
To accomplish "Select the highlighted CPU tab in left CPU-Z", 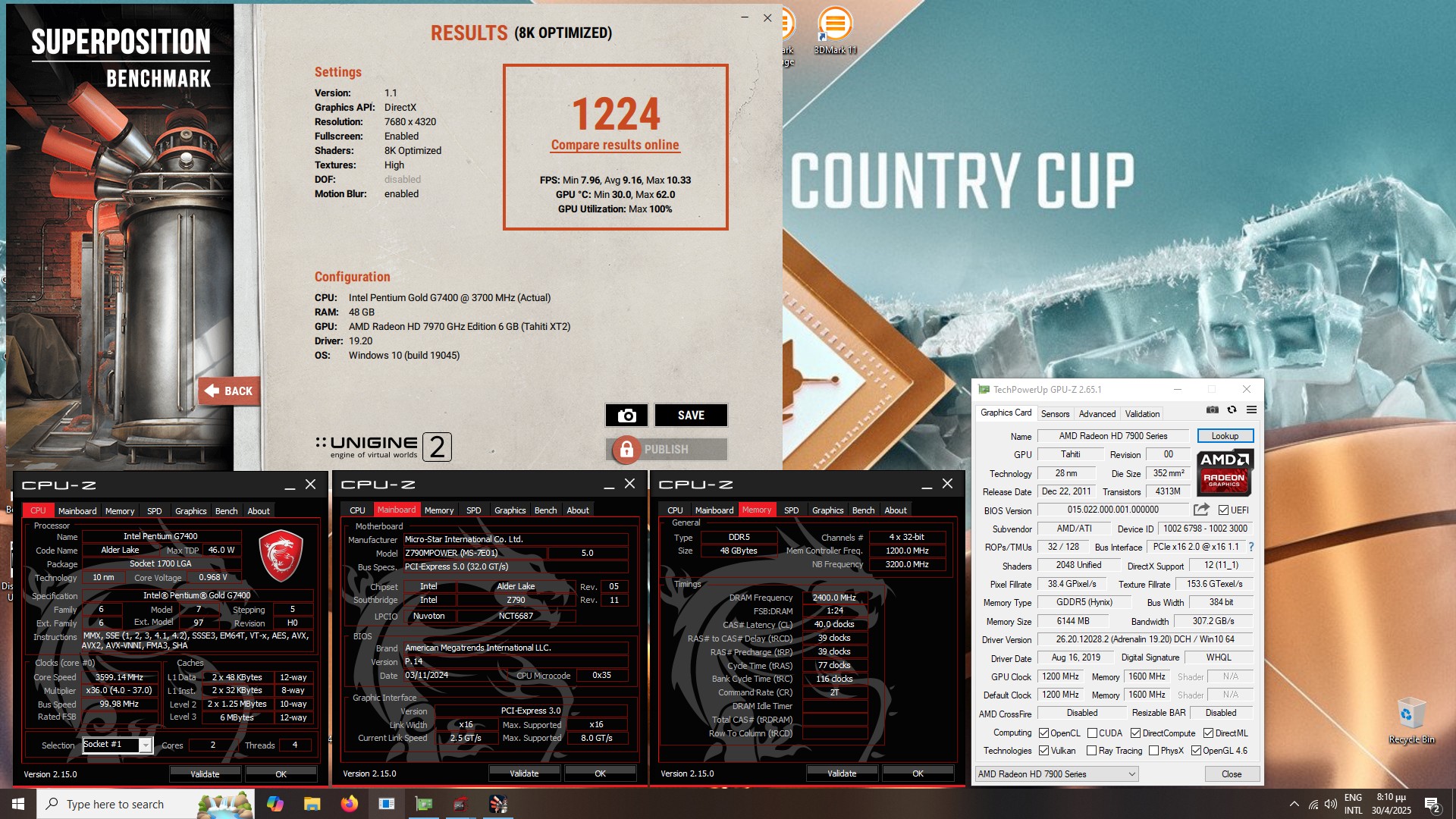I will 38,511.
